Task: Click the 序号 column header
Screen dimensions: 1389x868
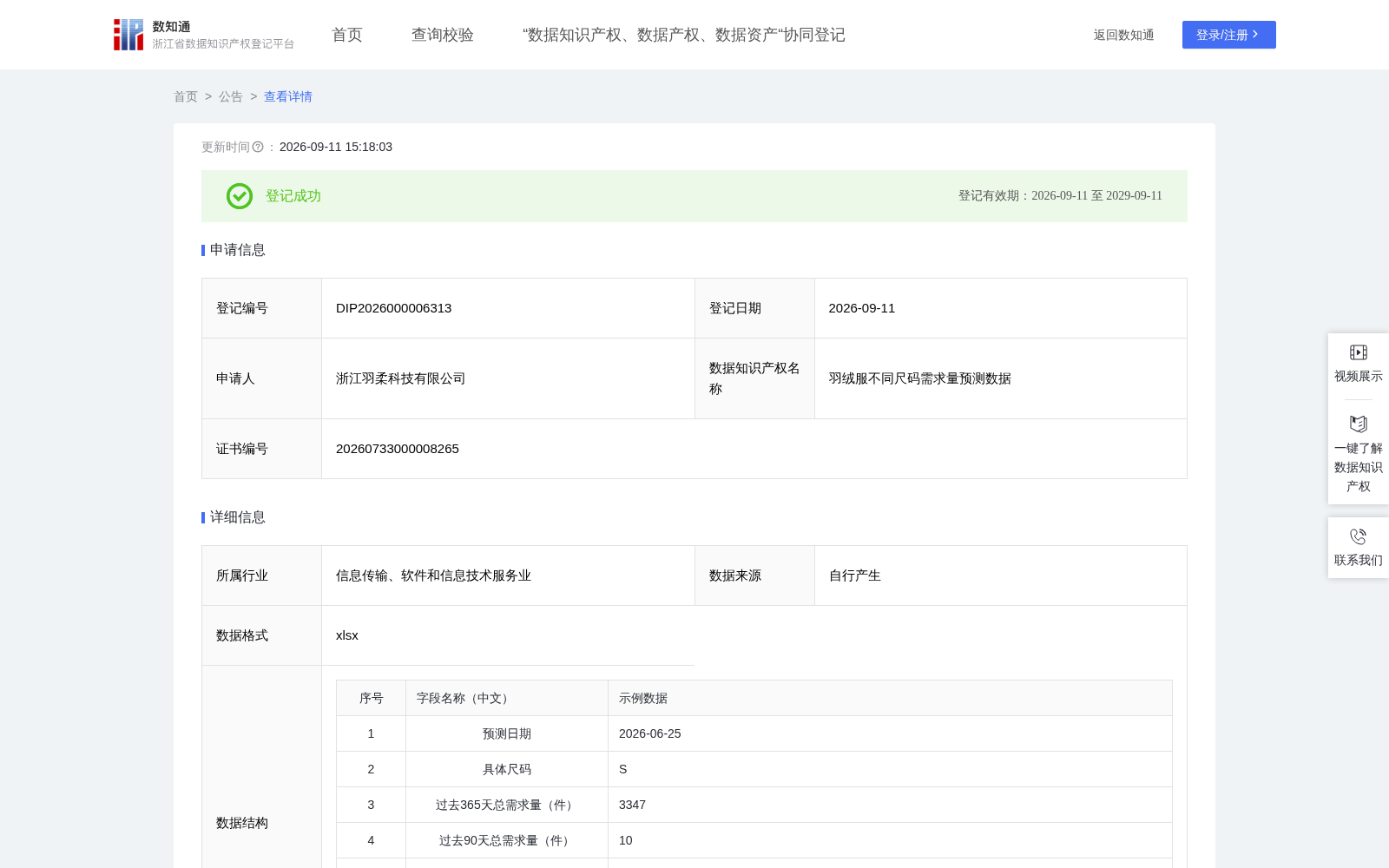Action: pos(372,698)
